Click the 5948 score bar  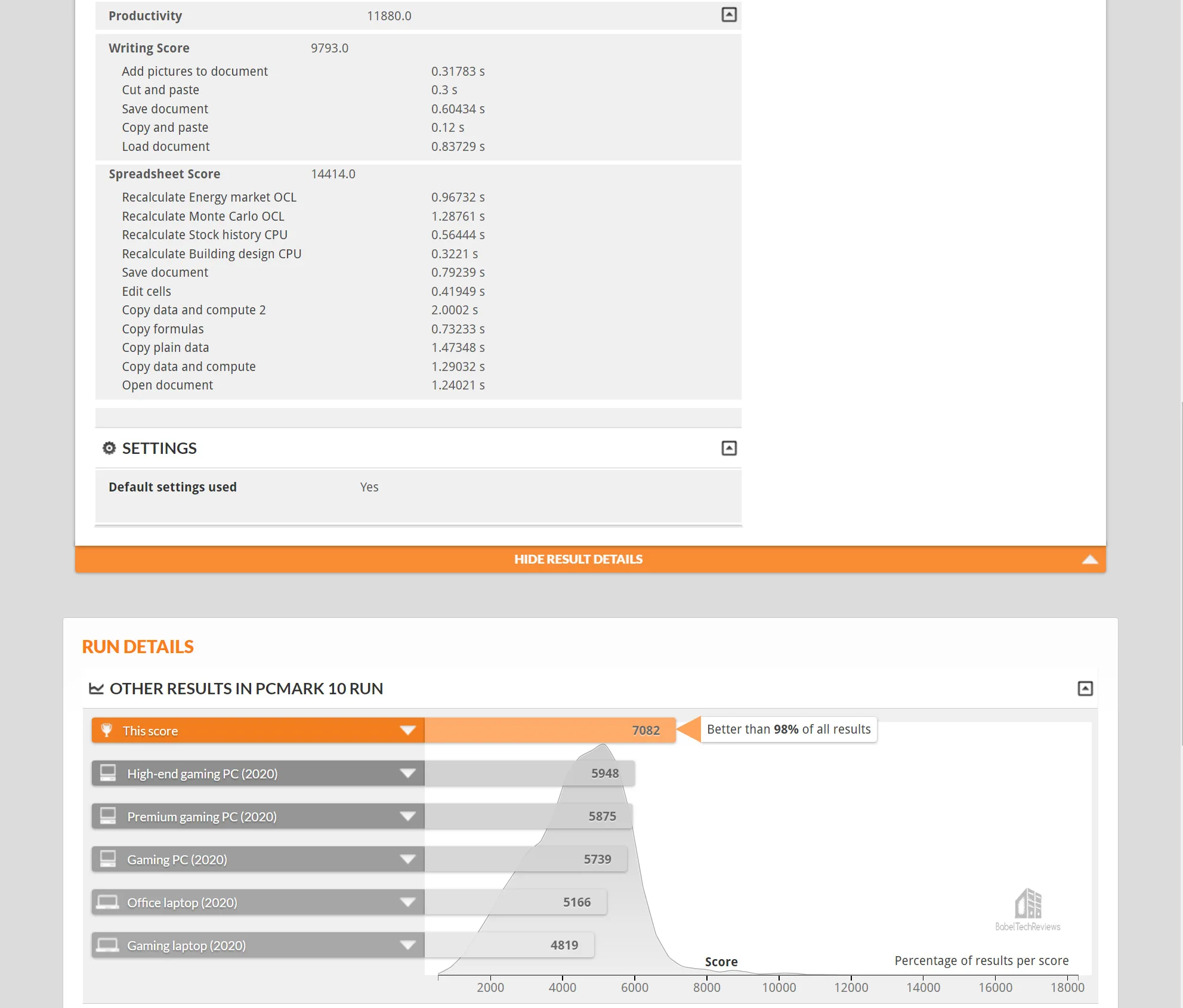[x=529, y=773]
